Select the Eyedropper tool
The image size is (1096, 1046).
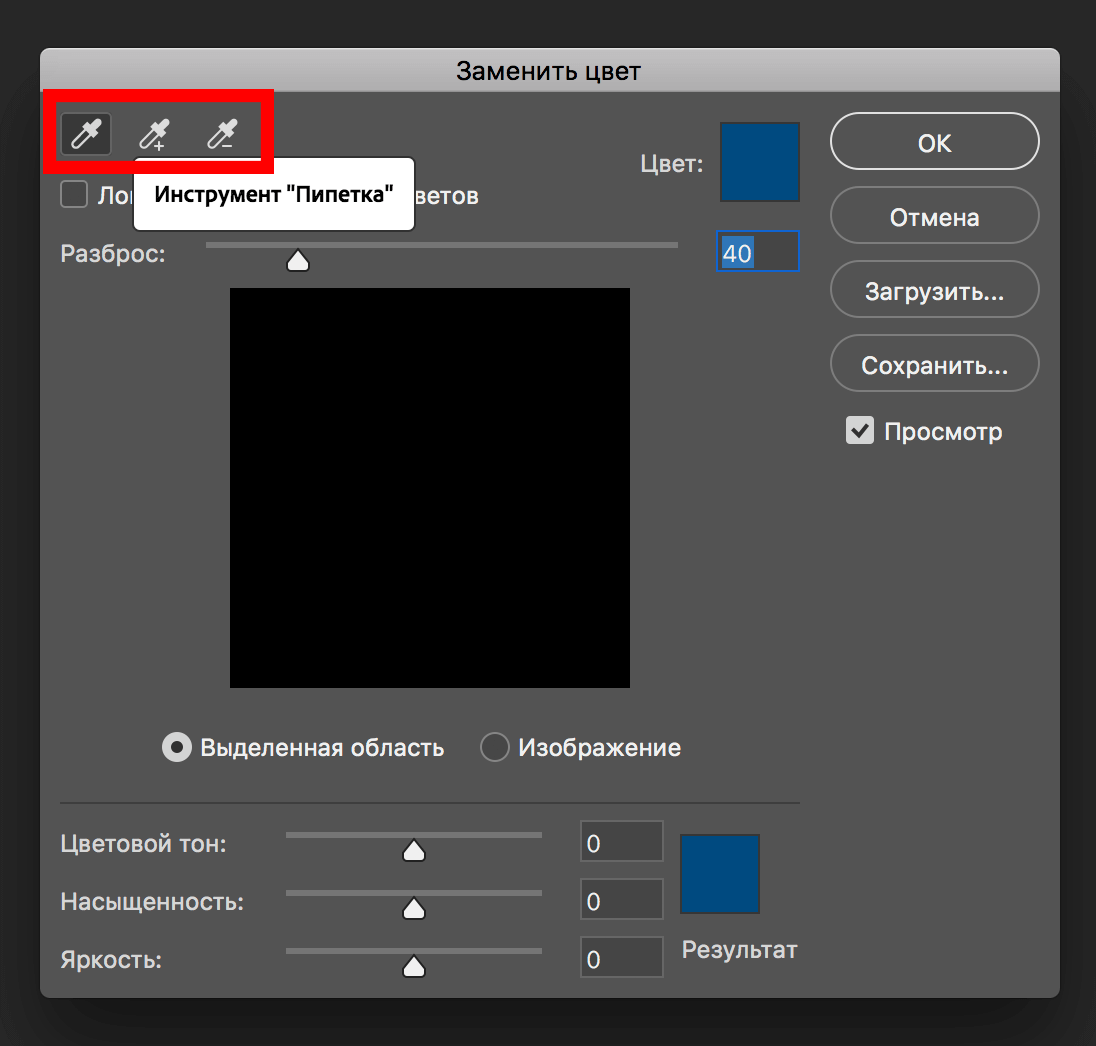click(x=86, y=134)
